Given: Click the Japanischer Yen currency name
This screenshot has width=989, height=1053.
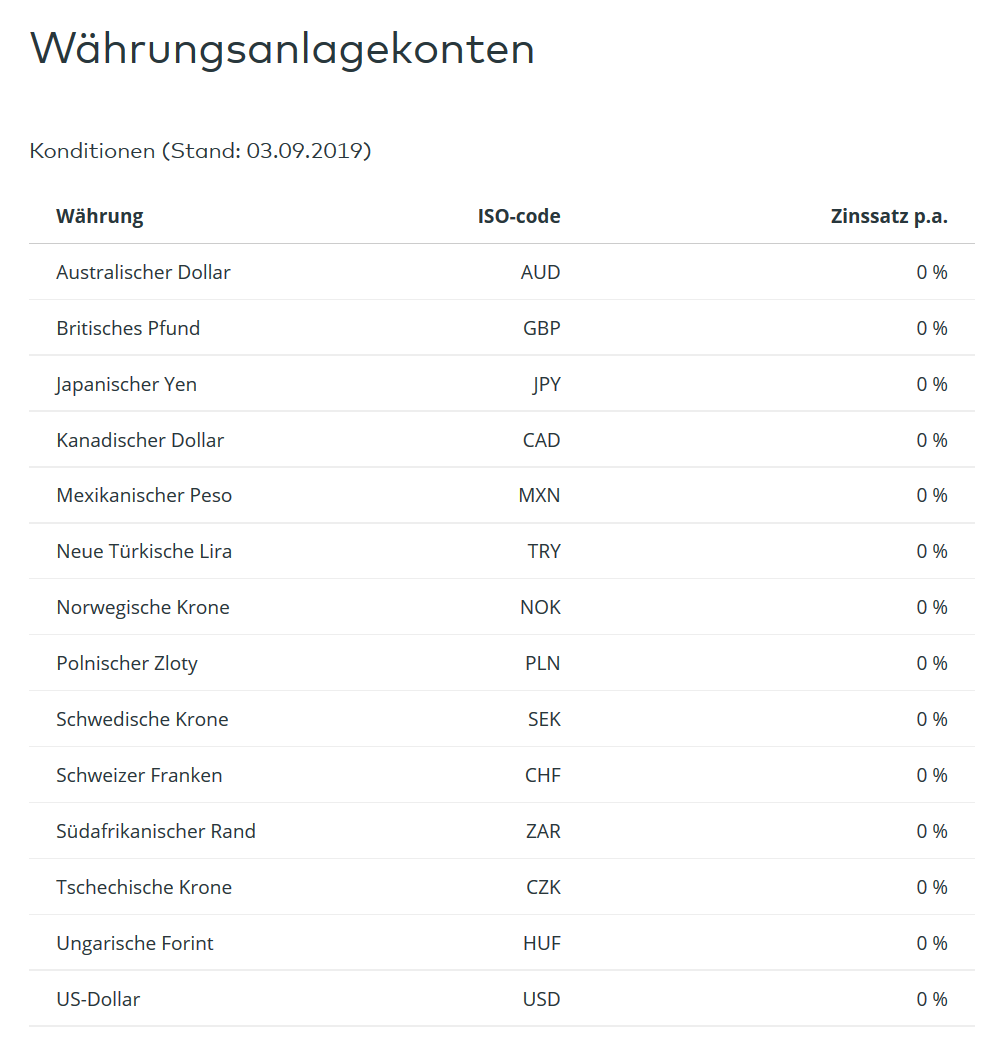Looking at the screenshot, I should click(x=126, y=384).
